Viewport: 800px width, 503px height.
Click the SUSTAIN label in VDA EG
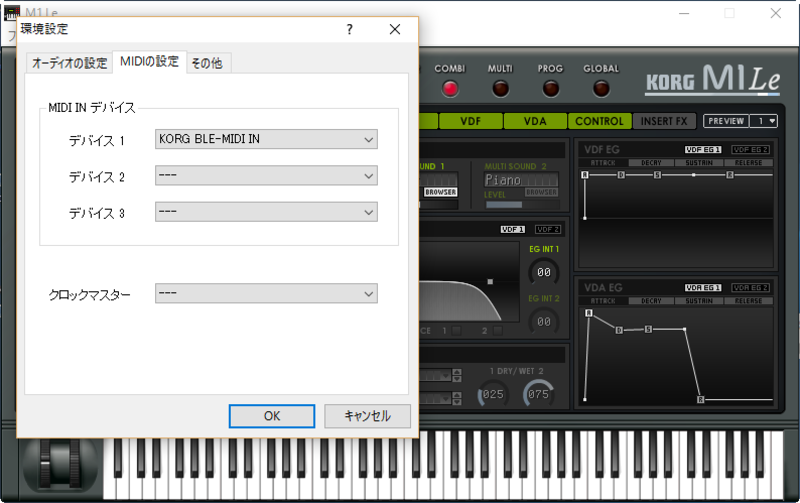click(x=699, y=301)
